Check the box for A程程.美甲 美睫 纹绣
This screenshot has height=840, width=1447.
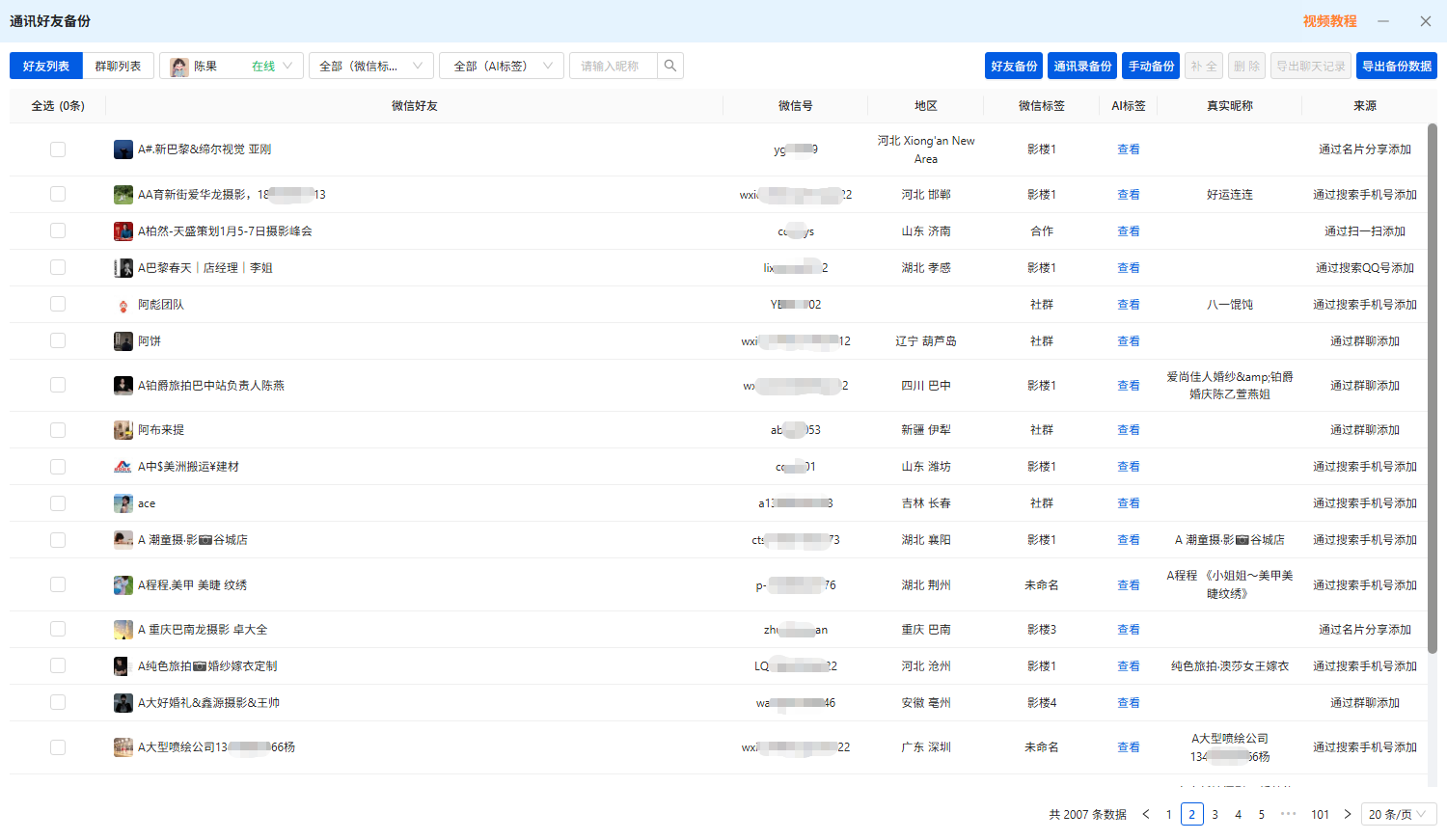coord(58,585)
